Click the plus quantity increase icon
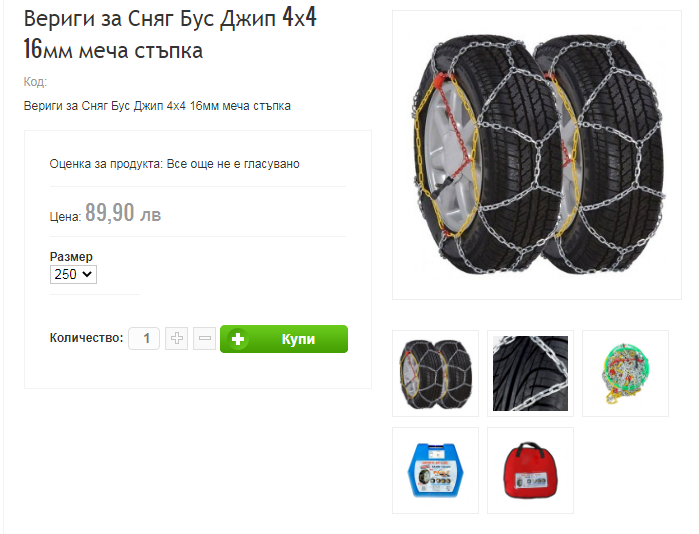699x534 pixels. click(x=177, y=338)
